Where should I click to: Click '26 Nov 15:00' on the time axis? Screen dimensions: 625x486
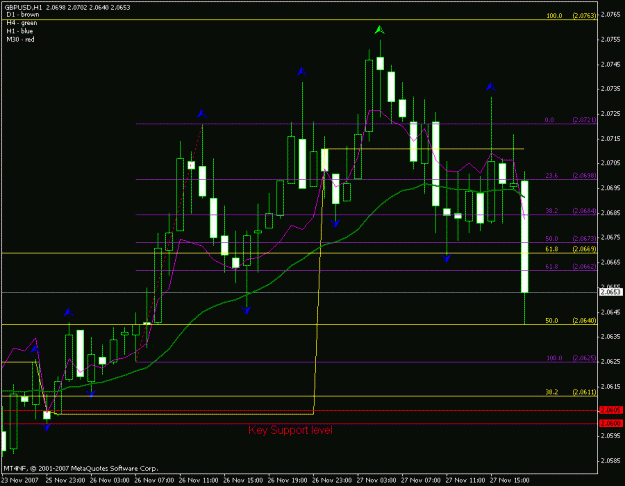click(243, 480)
